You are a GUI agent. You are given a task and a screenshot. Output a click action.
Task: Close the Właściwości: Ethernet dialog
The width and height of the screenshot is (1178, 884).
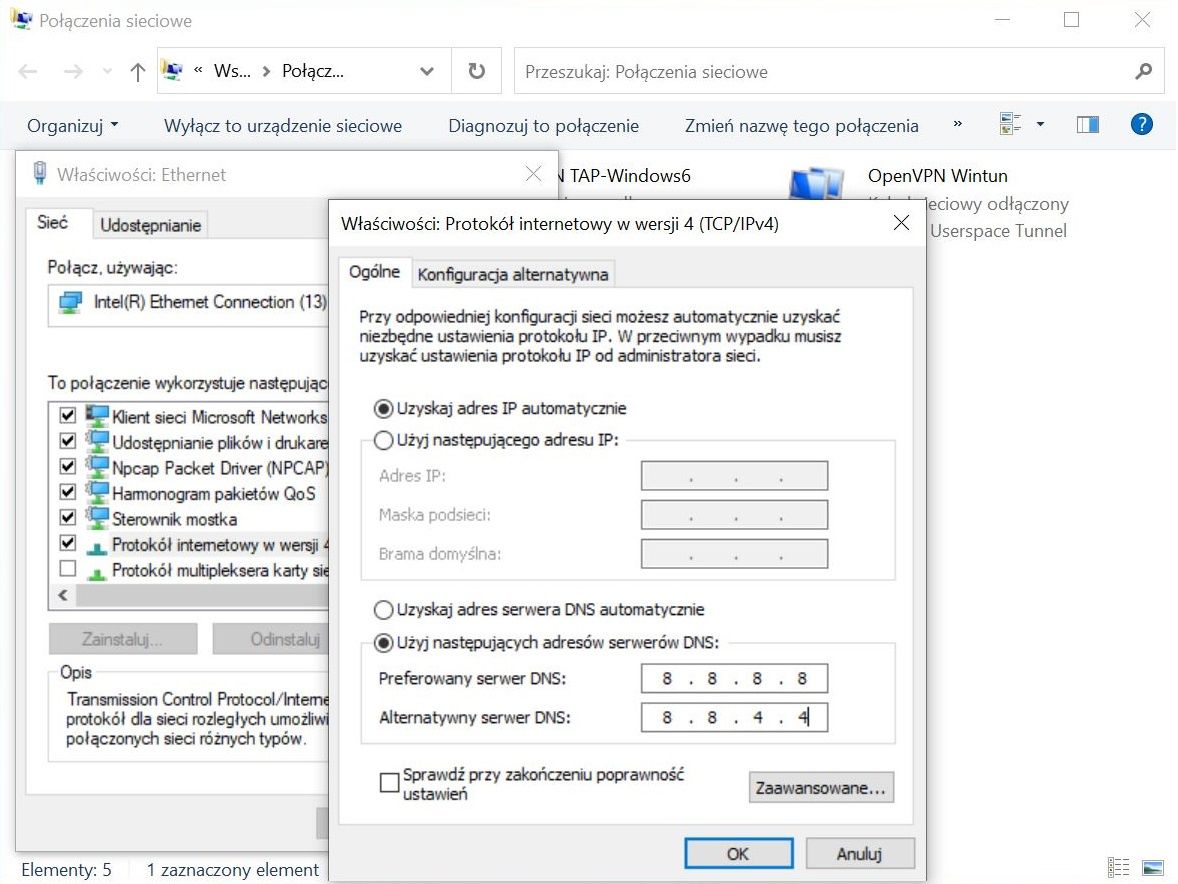533,174
